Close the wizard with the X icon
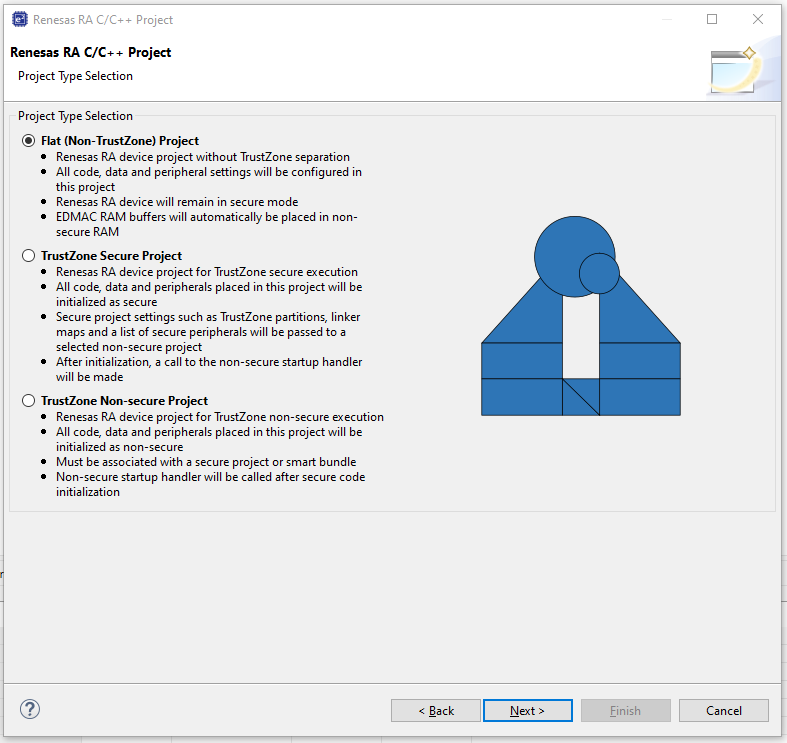 coord(758,19)
